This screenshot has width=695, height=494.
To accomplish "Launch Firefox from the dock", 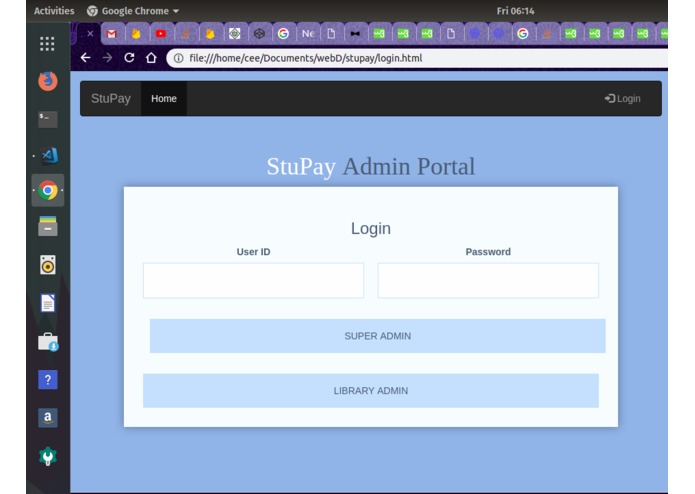I will click(x=47, y=81).
